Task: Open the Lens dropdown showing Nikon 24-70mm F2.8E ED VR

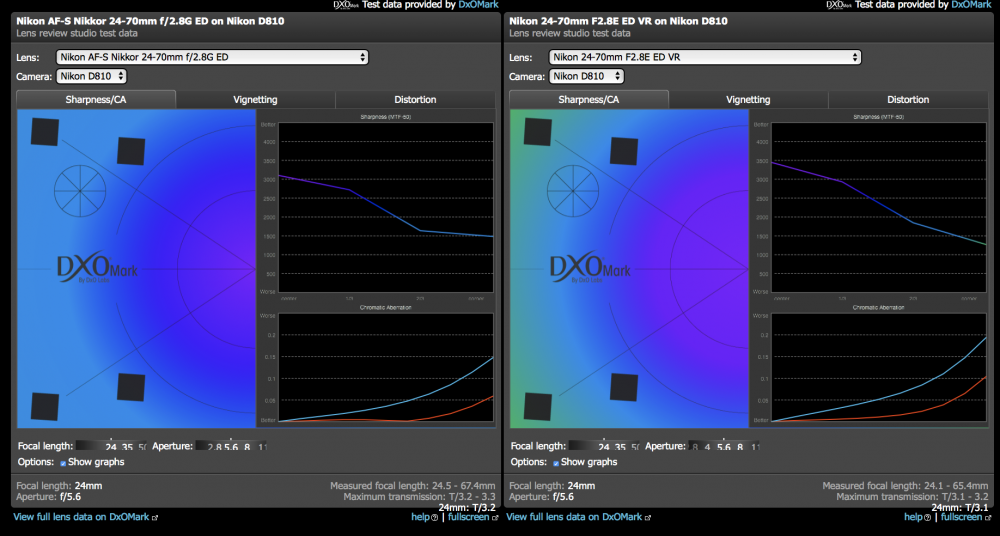Action: point(705,57)
